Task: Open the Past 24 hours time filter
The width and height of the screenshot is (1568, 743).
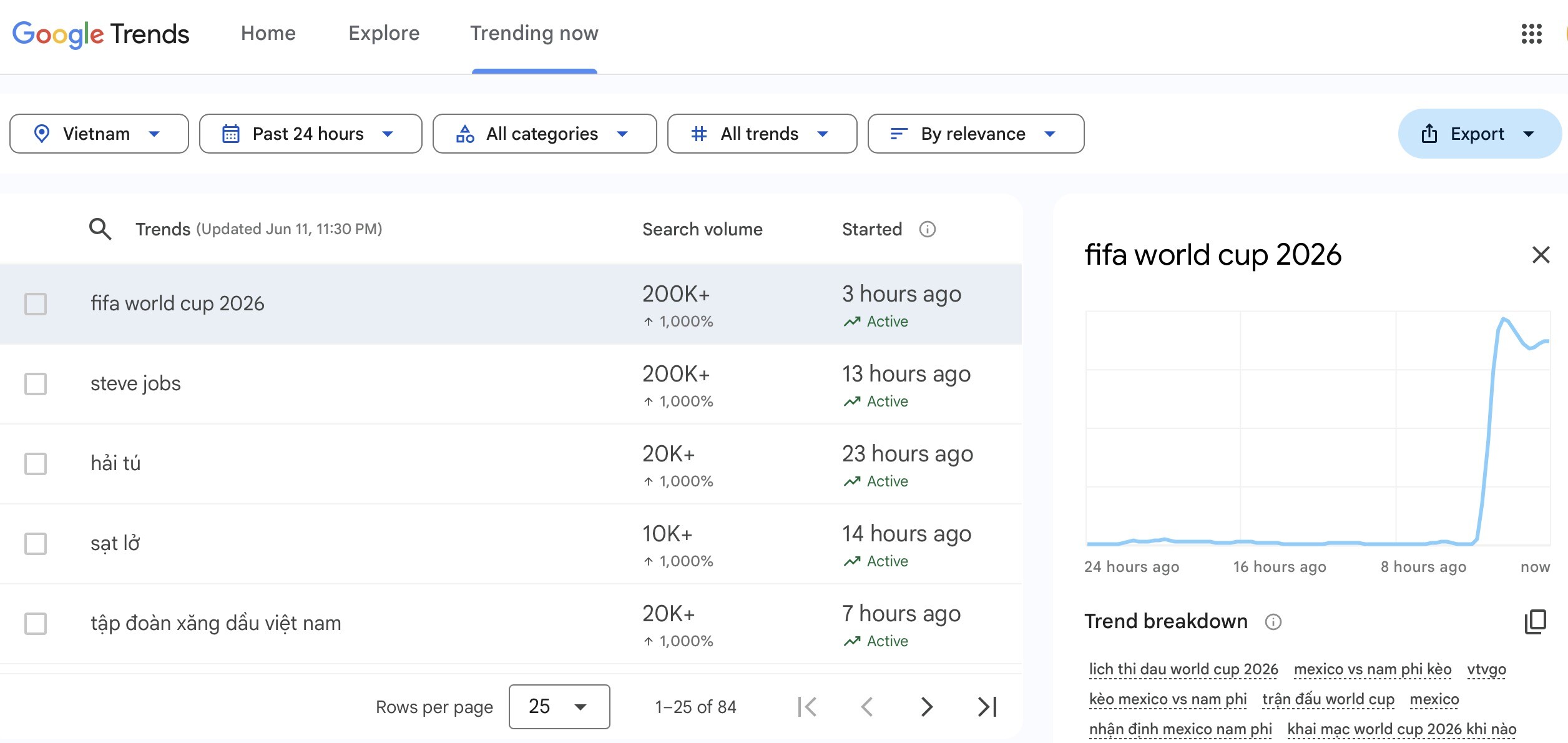Action: pos(310,134)
